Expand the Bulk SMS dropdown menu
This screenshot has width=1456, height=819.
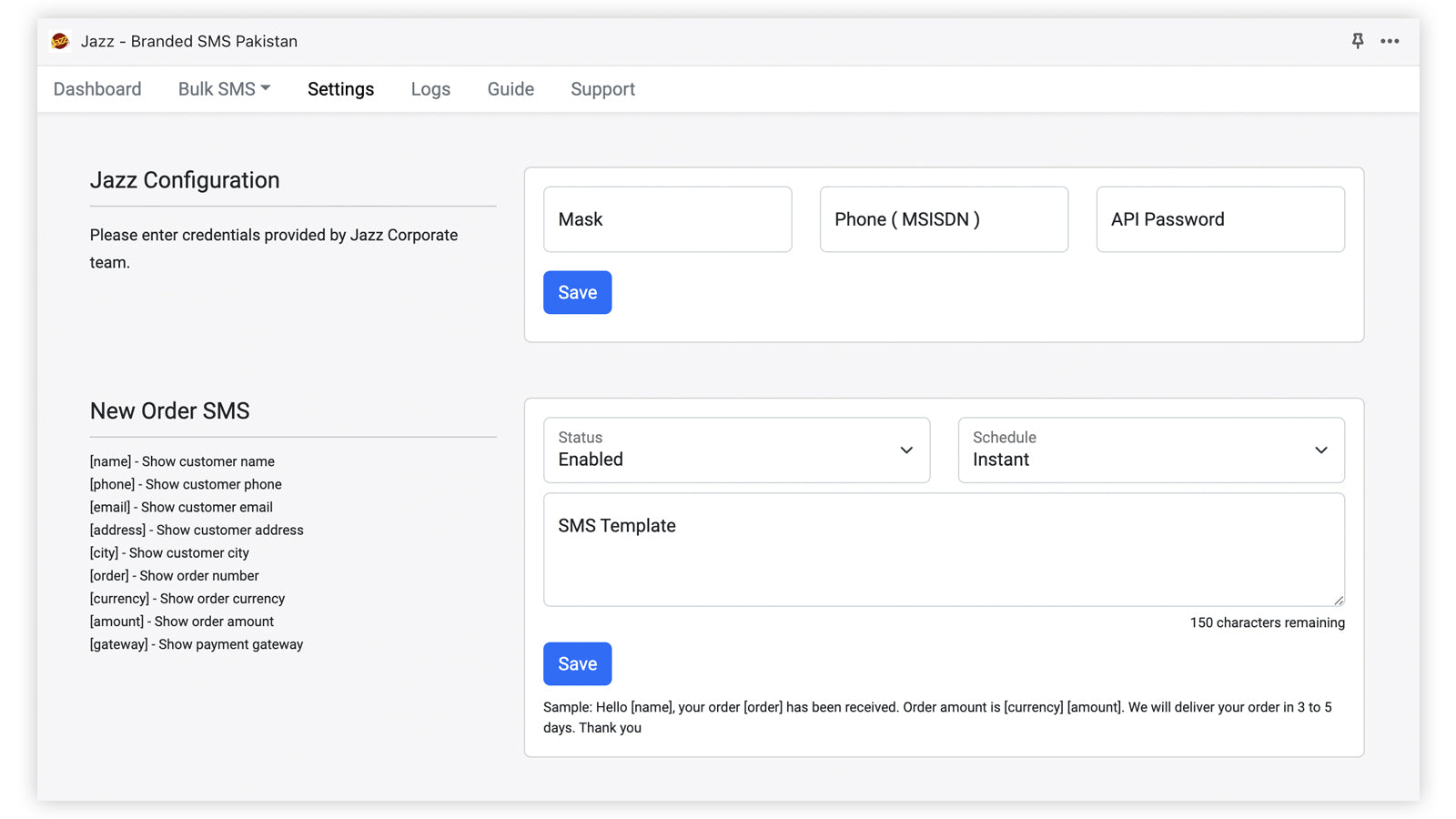(224, 89)
